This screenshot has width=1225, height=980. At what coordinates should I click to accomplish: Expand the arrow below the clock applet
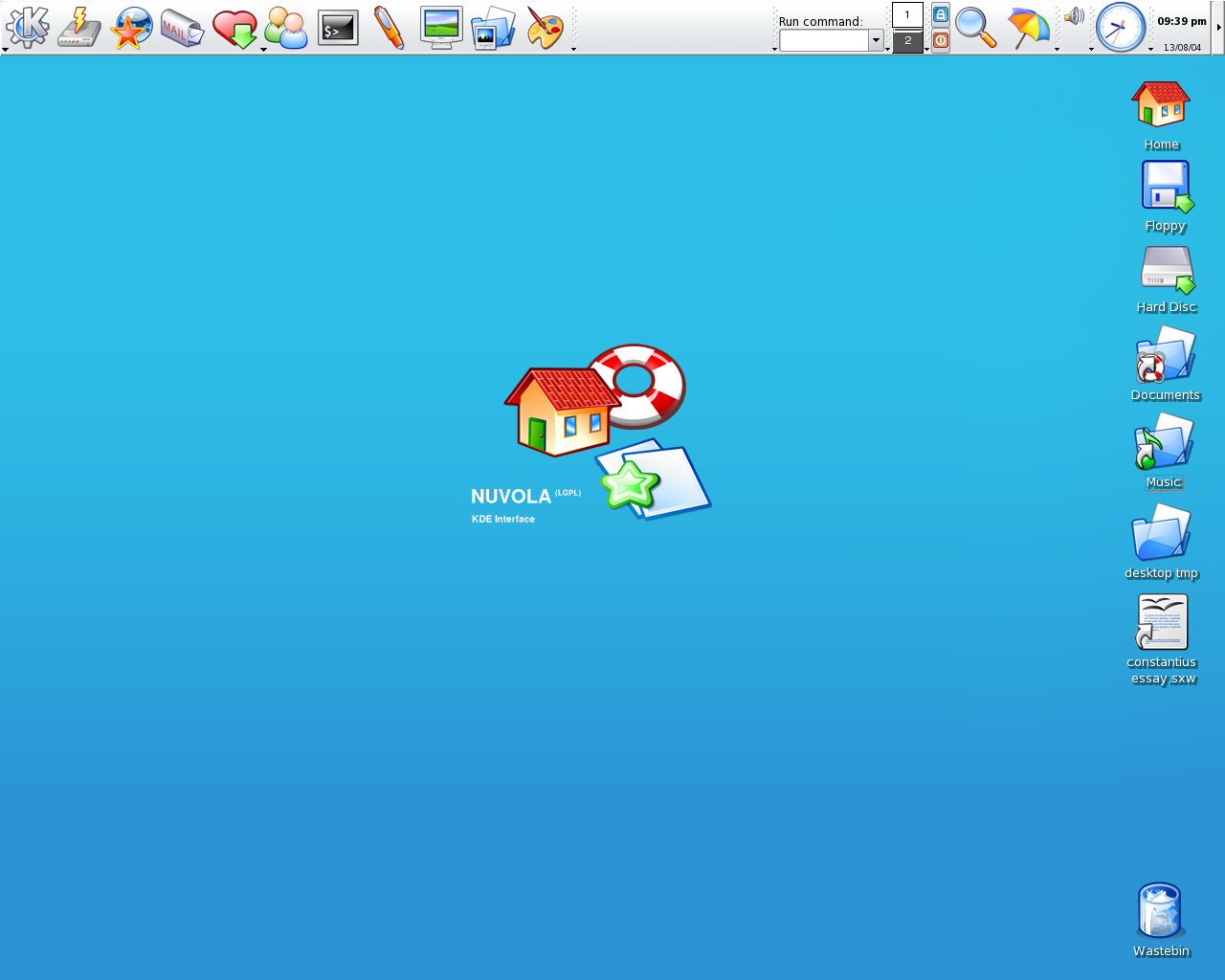pyautogui.click(x=1092, y=49)
